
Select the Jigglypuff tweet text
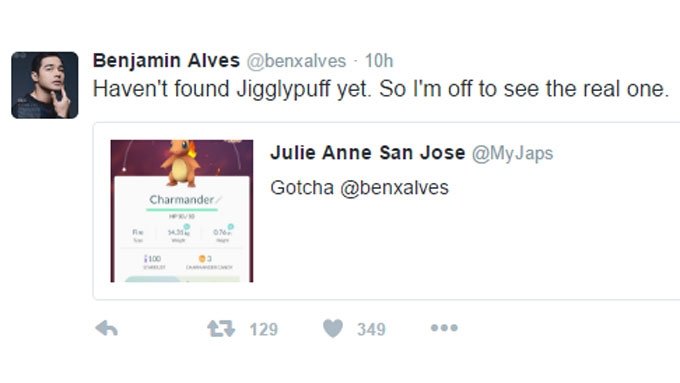point(381,89)
